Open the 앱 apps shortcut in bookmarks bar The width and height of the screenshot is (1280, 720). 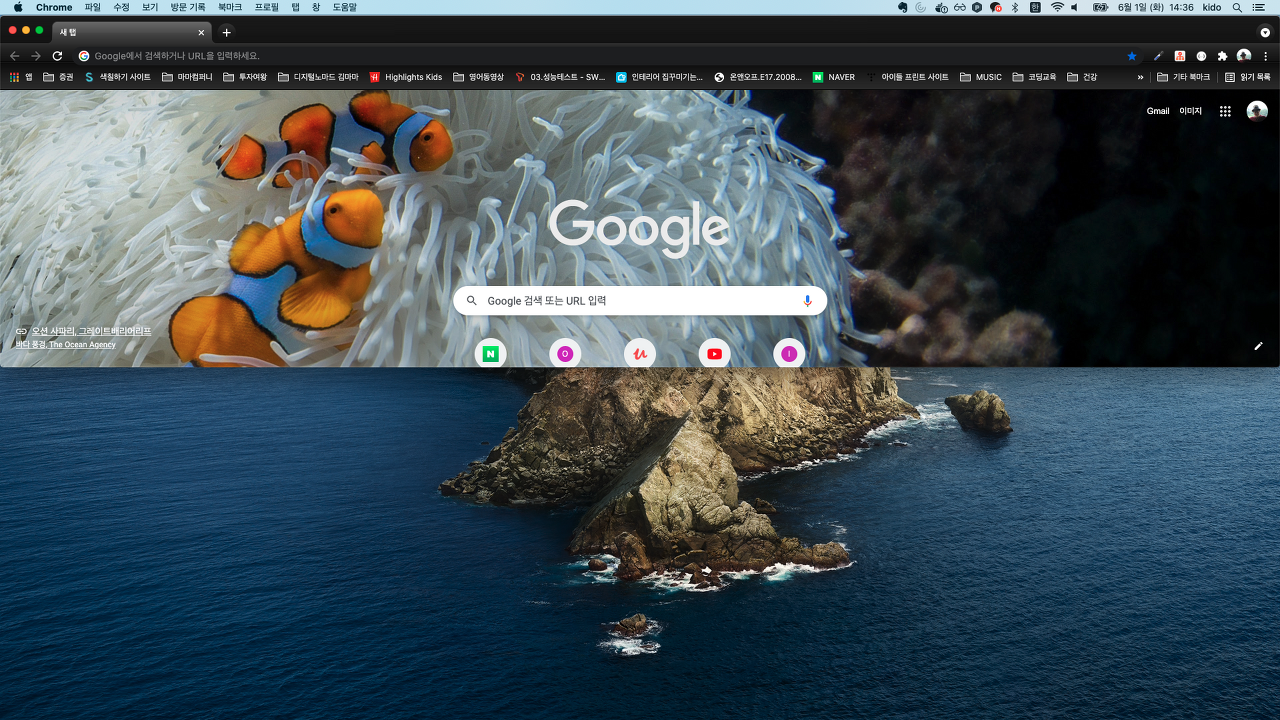click(20, 77)
